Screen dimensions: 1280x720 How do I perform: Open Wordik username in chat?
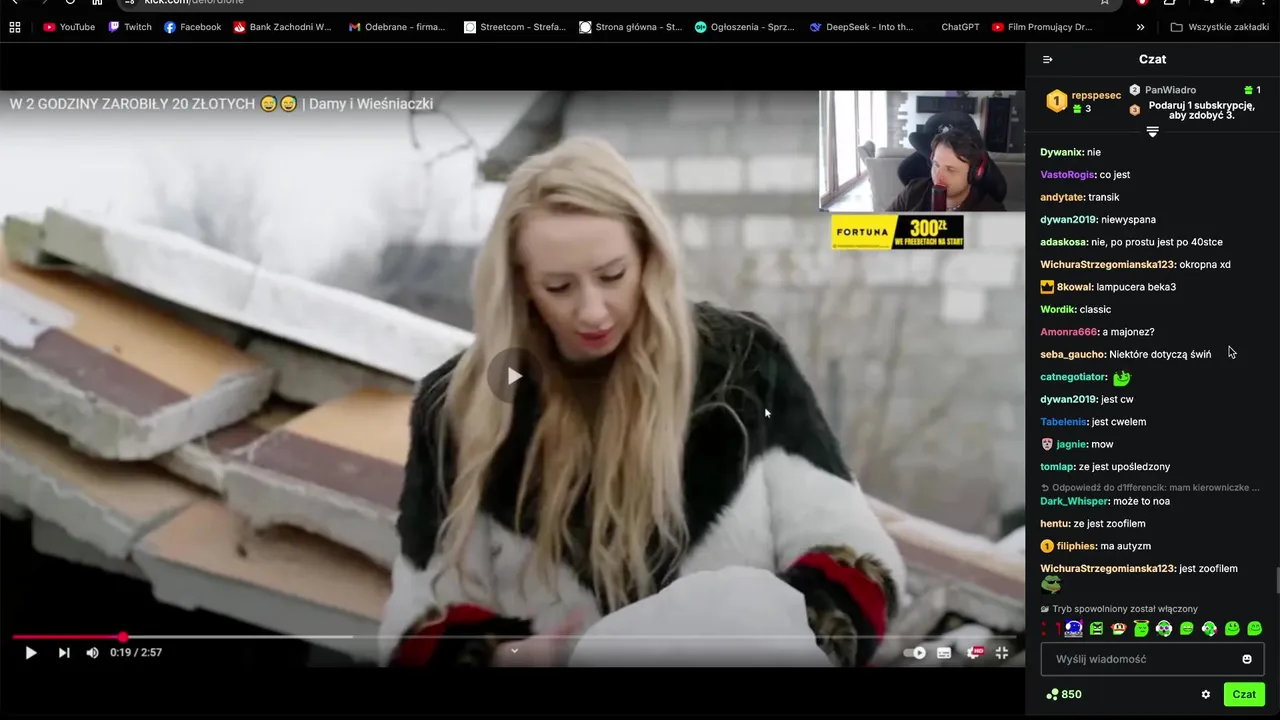[x=1058, y=309]
